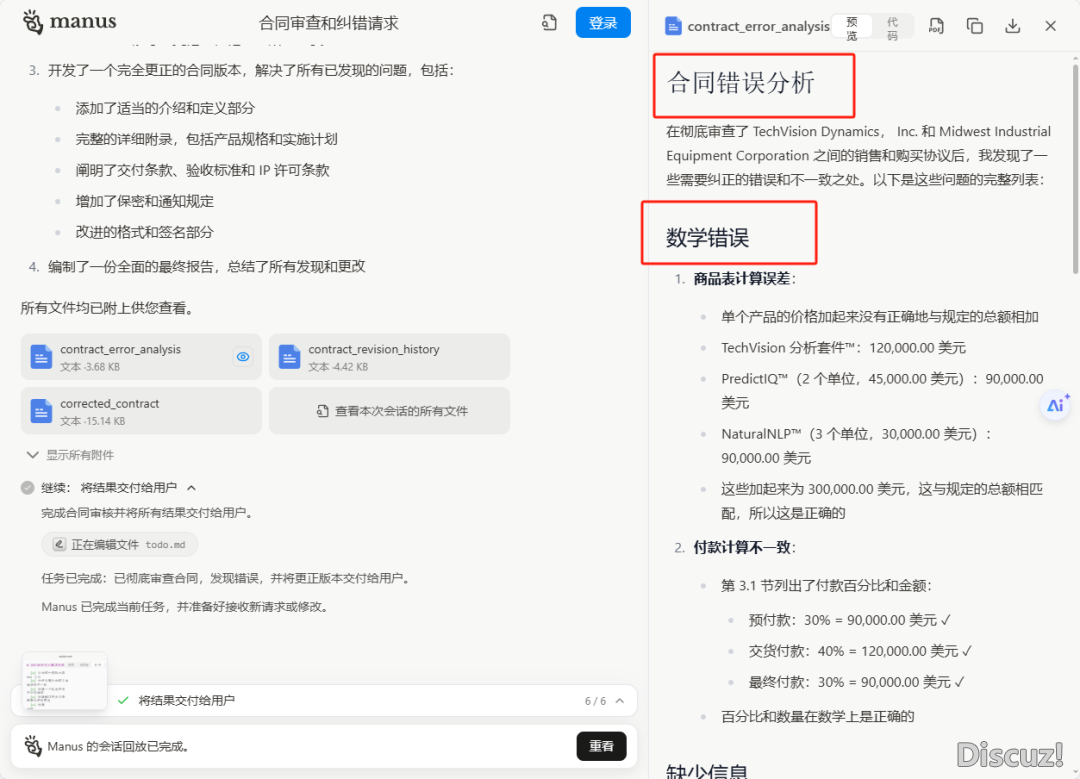Click the line 交货付款: 40% = 120,000.00 美元
1080x779 pixels.
click(861, 651)
